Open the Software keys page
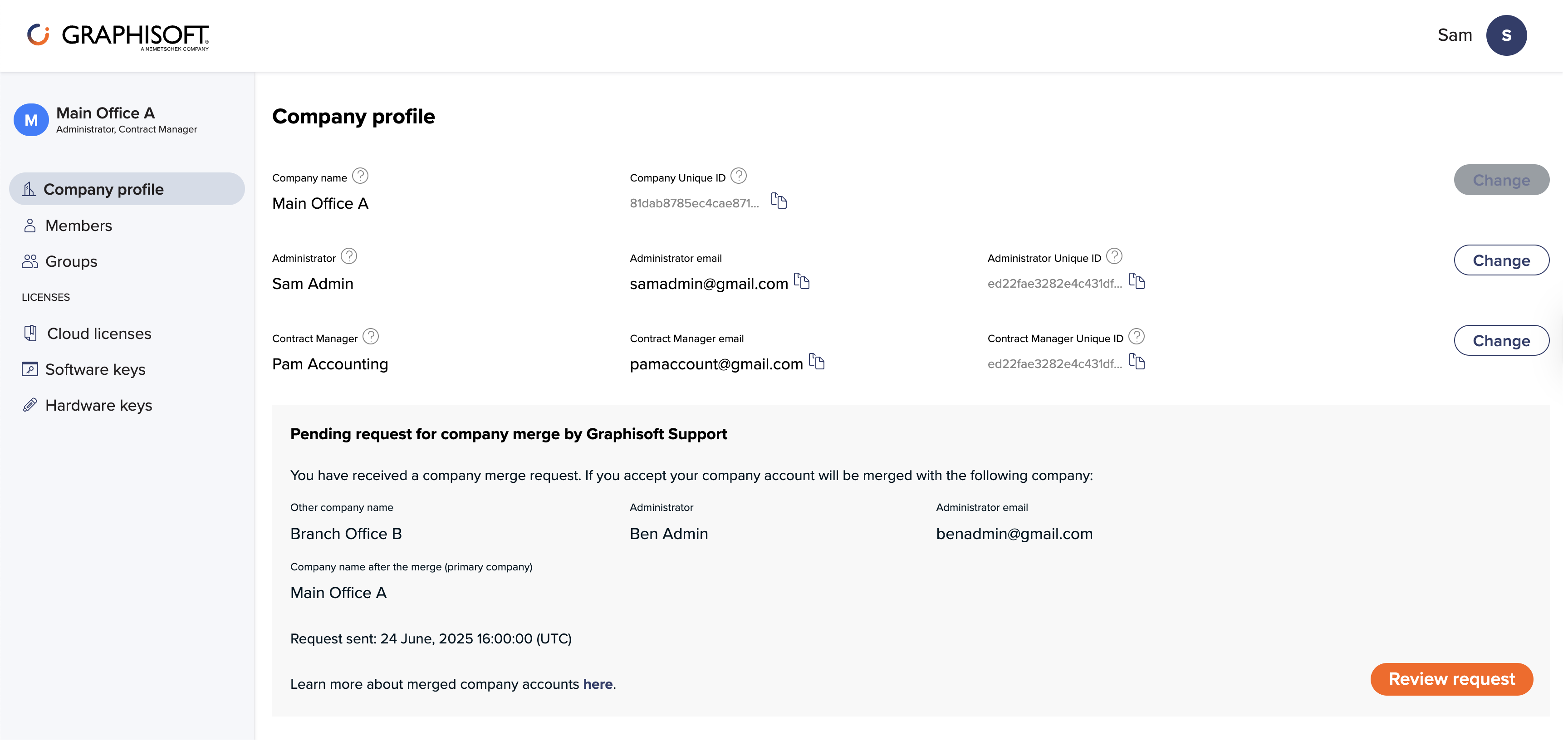The width and height of the screenshot is (1568, 746). click(95, 369)
